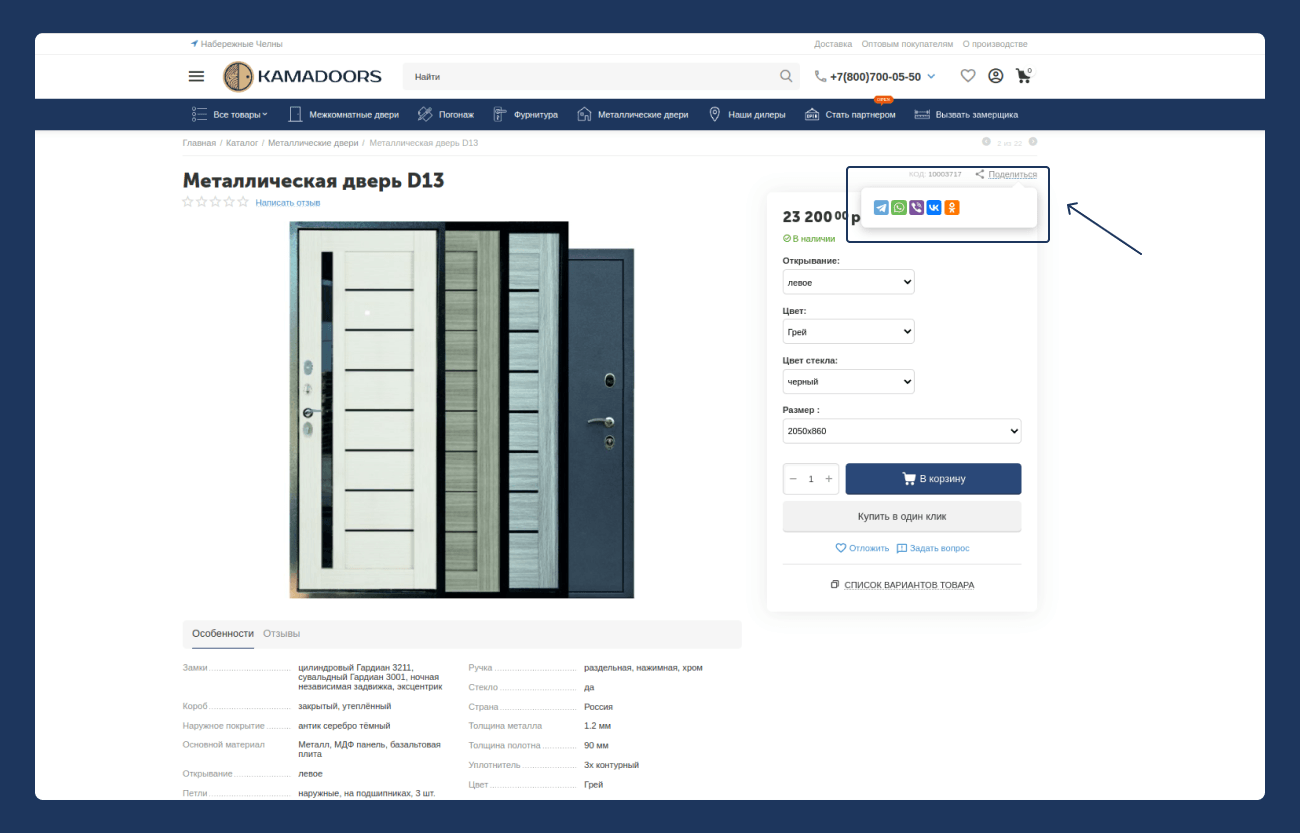
Task: Click the search magnifier icon
Action: [x=786, y=76]
